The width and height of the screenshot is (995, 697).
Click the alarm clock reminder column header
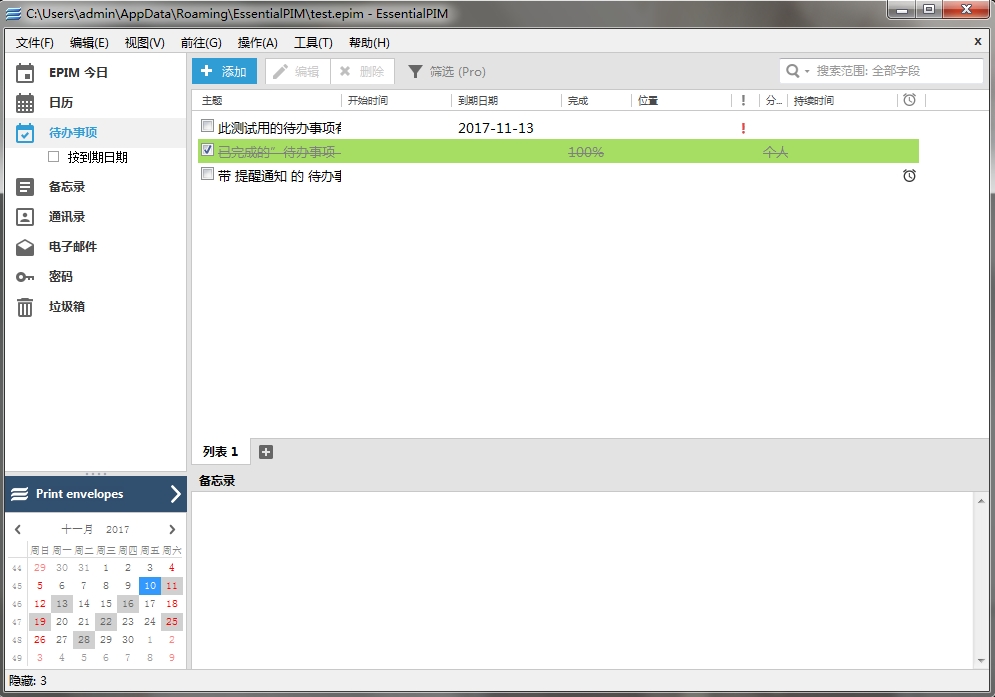[x=909, y=100]
